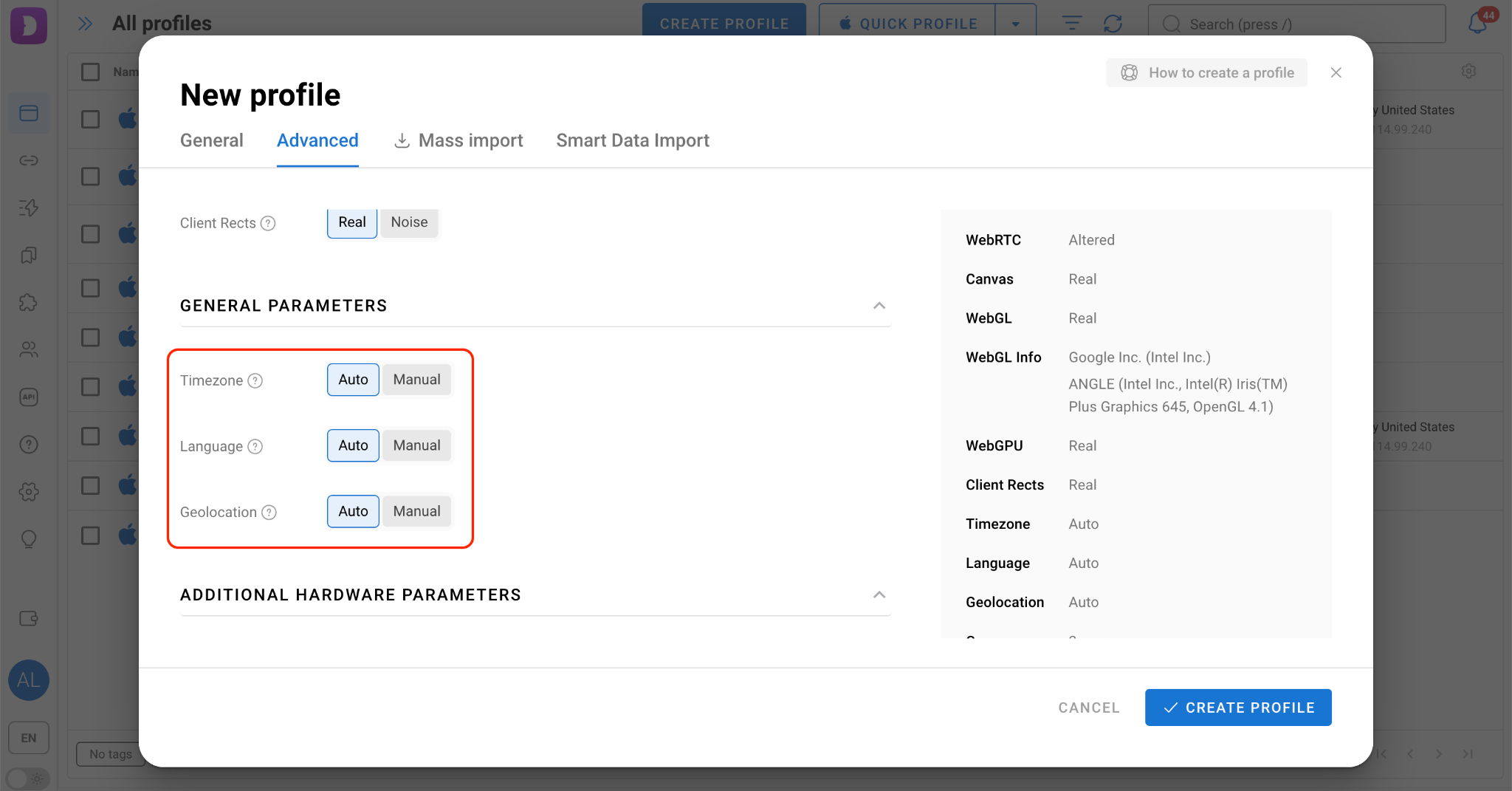The height and width of the screenshot is (791, 1512).
Task: Collapse General Parameters section
Action: (879, 306)
